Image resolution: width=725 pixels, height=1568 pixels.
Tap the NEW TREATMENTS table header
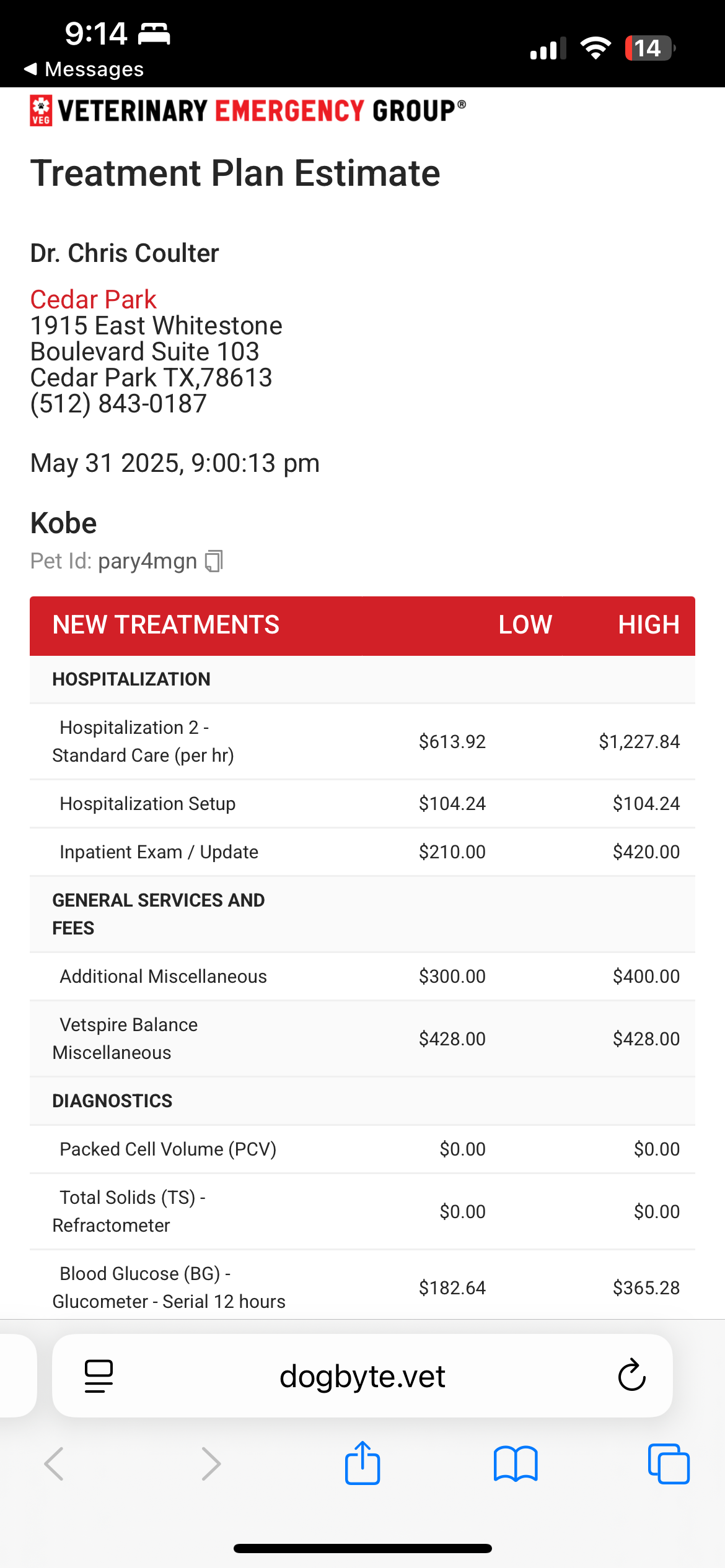pyautogui.click(x=166, y=625)
